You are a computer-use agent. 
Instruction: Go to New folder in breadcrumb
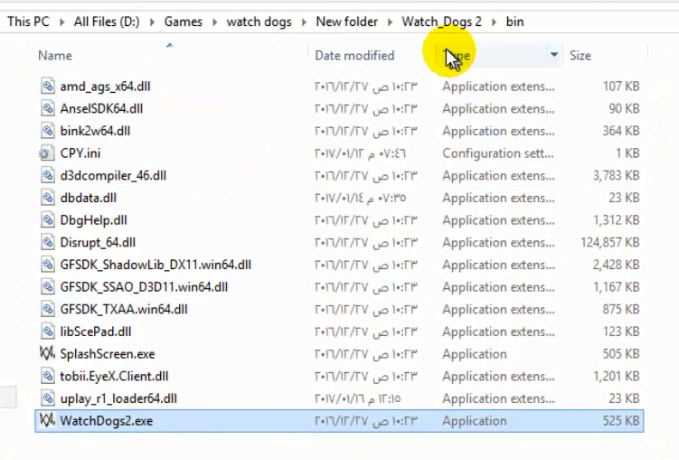click(347, 22)
